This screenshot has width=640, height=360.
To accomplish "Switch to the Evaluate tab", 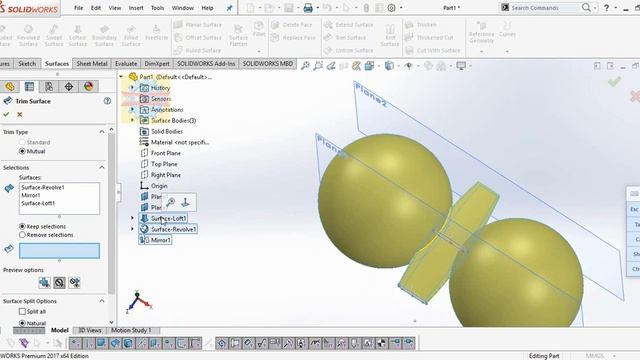I will click(126, 64).
